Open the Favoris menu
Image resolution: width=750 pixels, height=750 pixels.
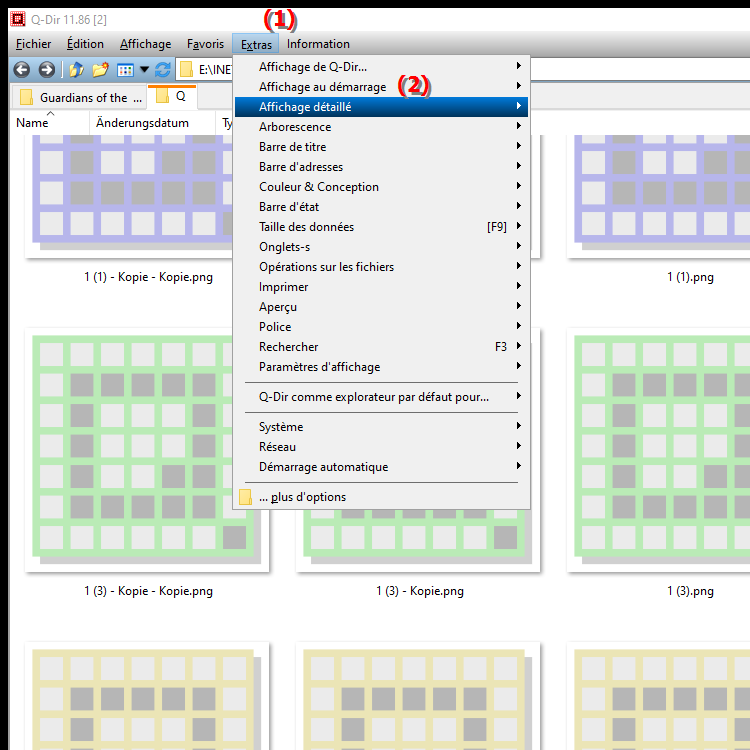pyautogui.click(x=205, y=44)
